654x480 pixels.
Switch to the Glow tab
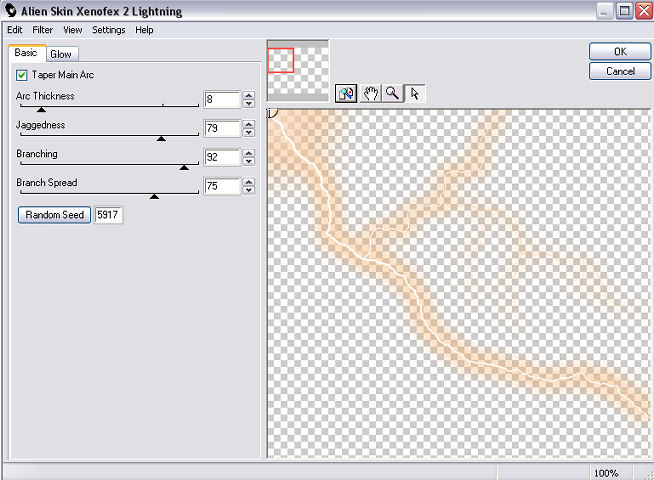tap(61, 54)
